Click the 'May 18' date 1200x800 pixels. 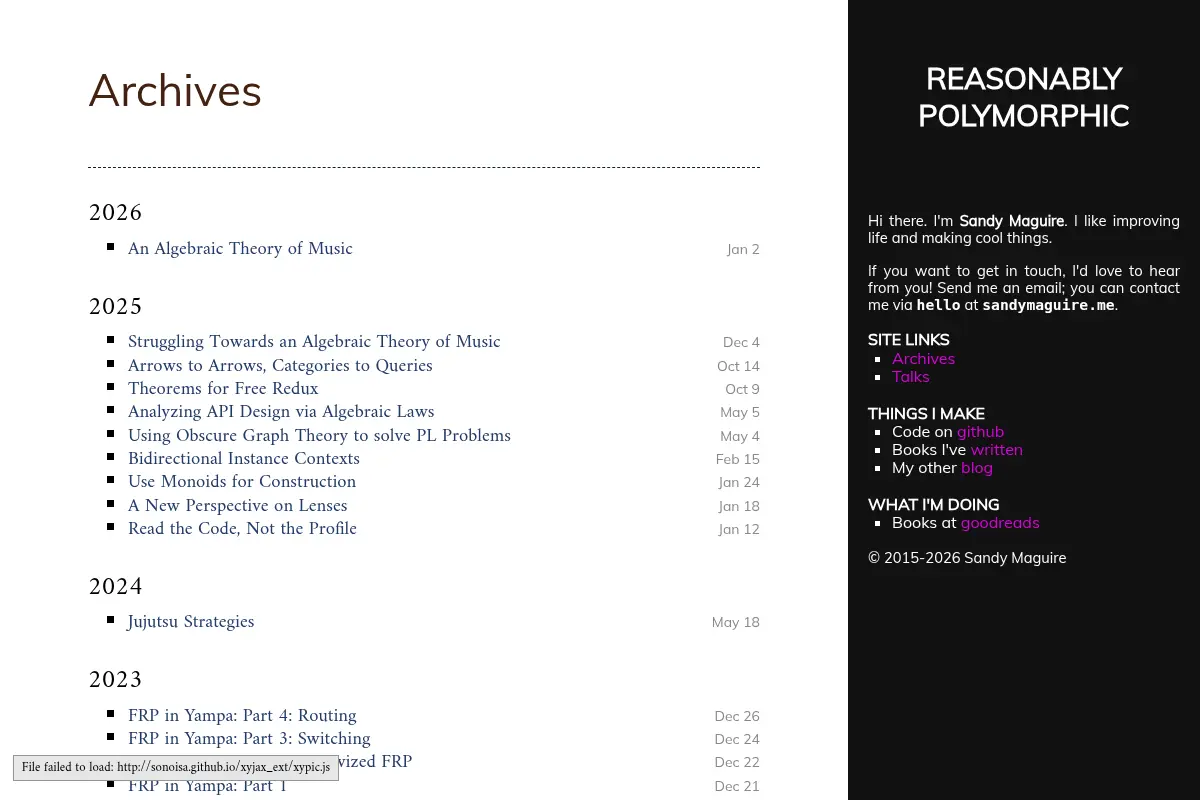tap(736, 622)
